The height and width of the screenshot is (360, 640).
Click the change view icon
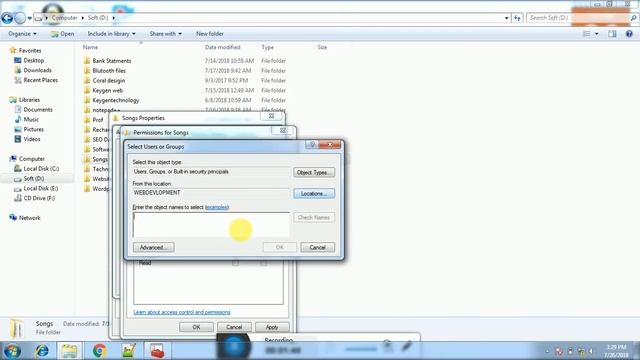(587, 34)
